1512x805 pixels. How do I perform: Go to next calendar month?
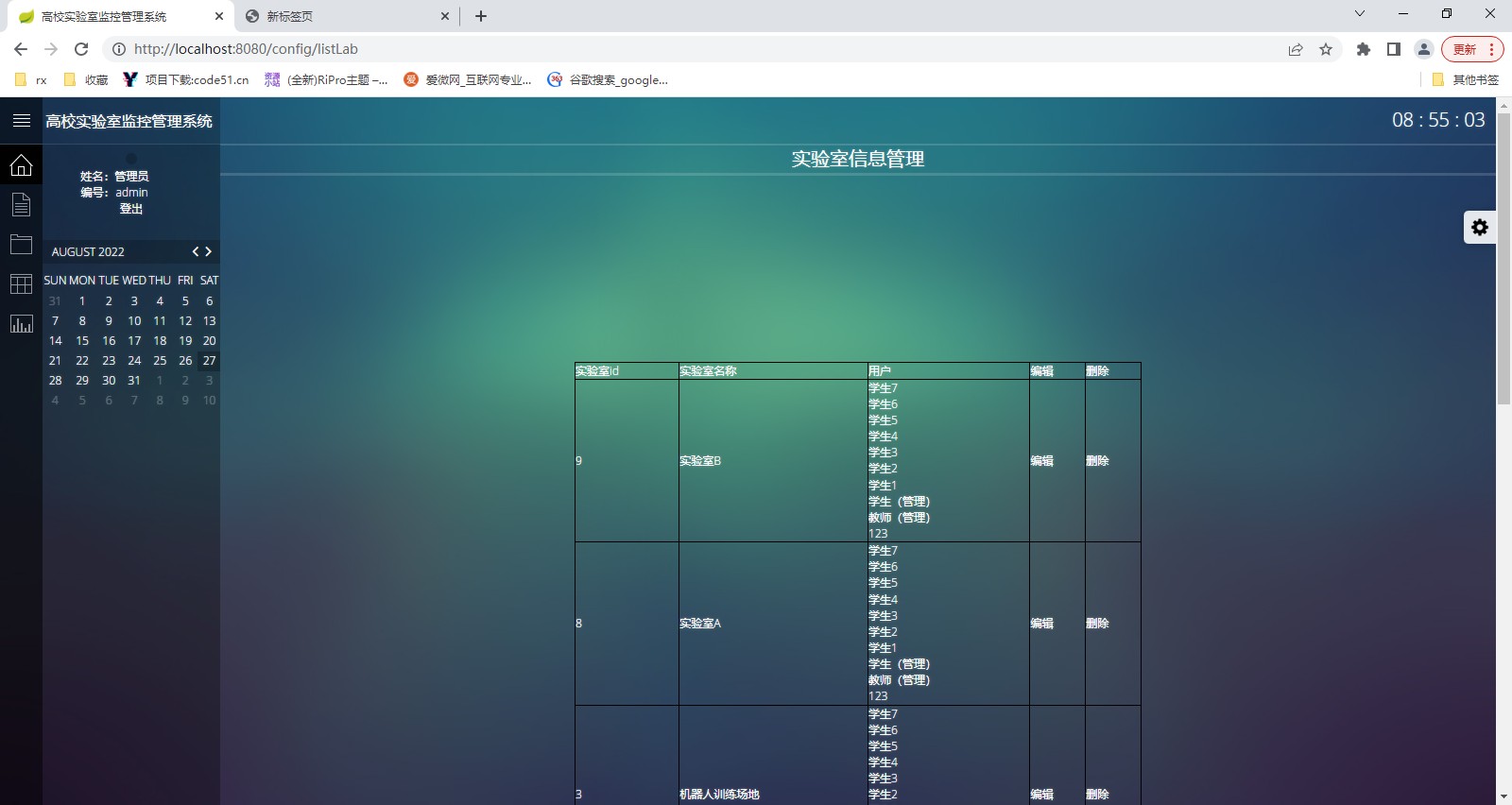pyautogui.click(x=209, y=251)
